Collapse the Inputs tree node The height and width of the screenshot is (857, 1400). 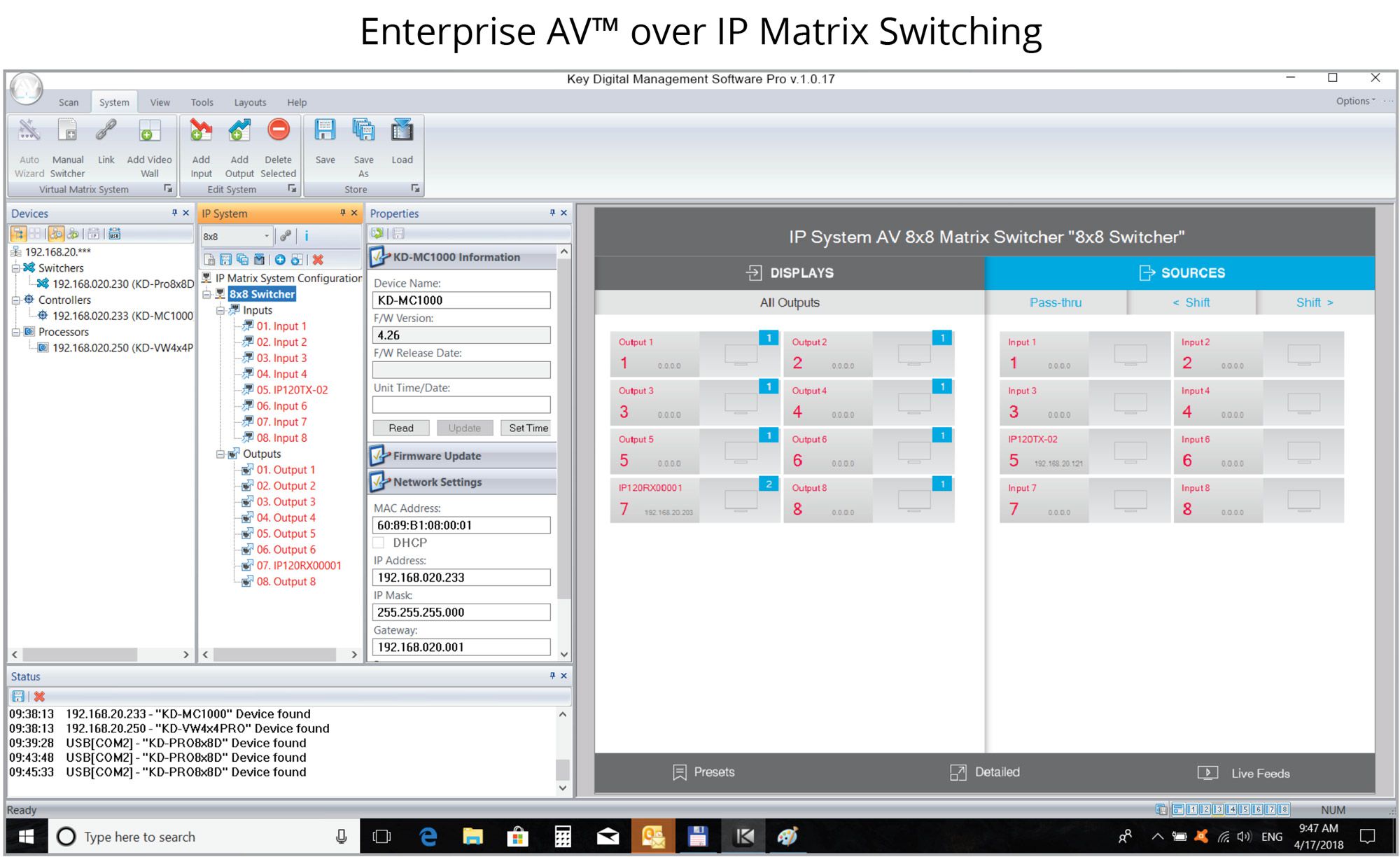tap(220, 310)
